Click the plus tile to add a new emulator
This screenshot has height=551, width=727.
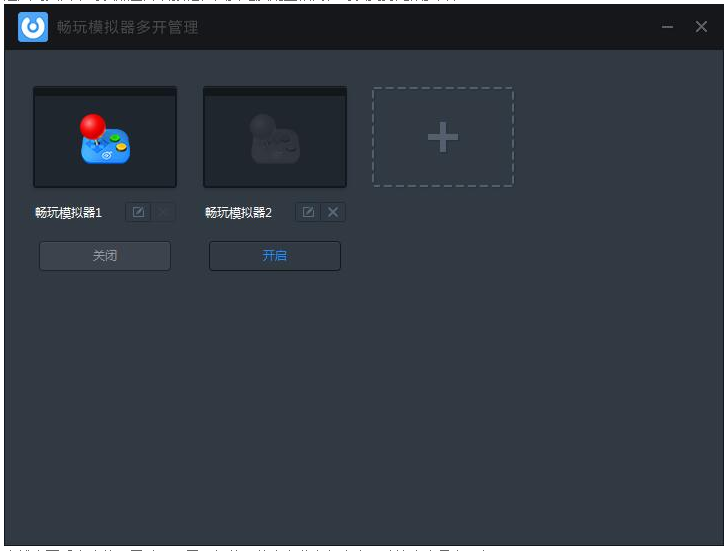point(443,137)
